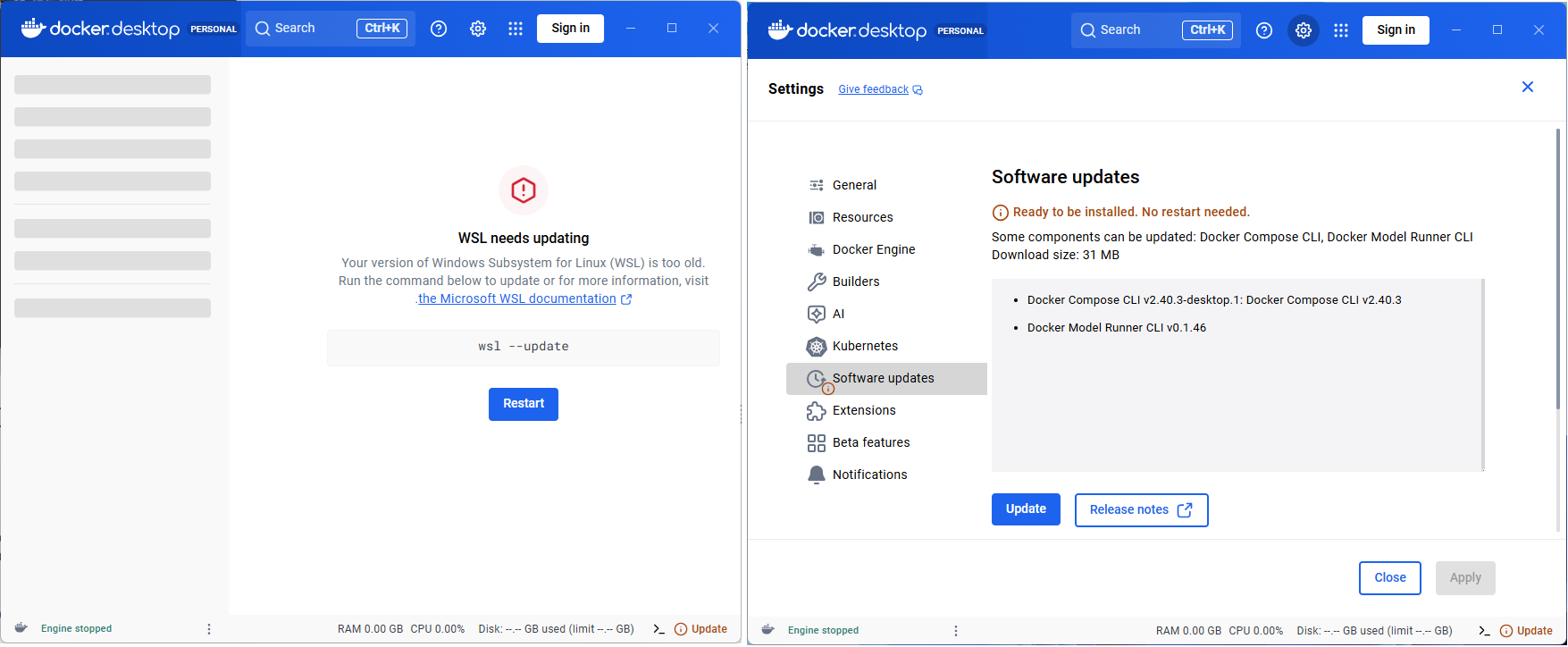Open the General settings section

point(886,185)
